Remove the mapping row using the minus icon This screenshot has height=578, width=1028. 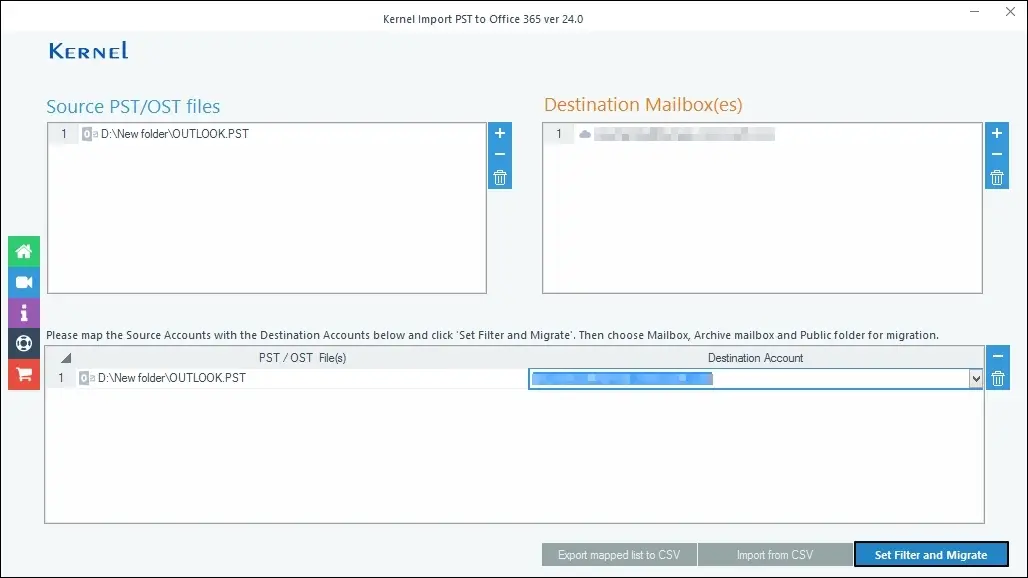pyautogui.click(x=997, y=355)
